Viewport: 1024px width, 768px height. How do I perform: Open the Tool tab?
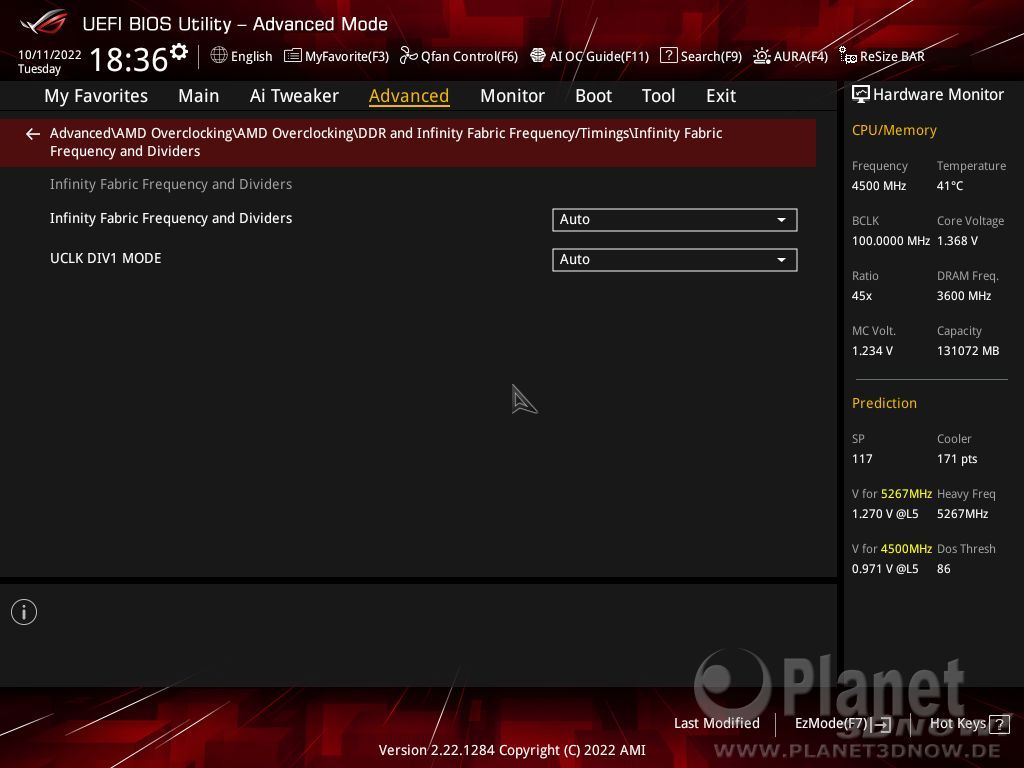point(658,96)
